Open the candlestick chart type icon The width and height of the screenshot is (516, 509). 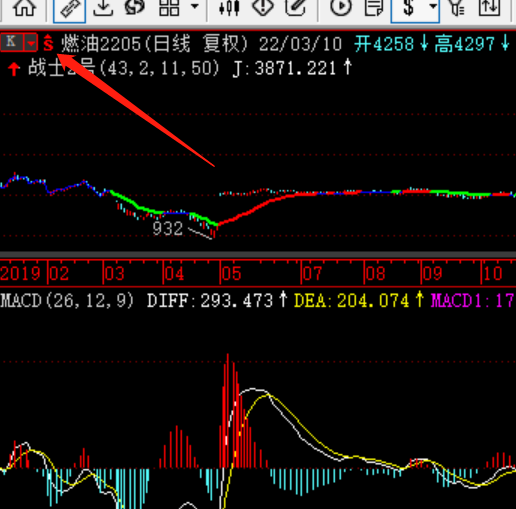229,7
